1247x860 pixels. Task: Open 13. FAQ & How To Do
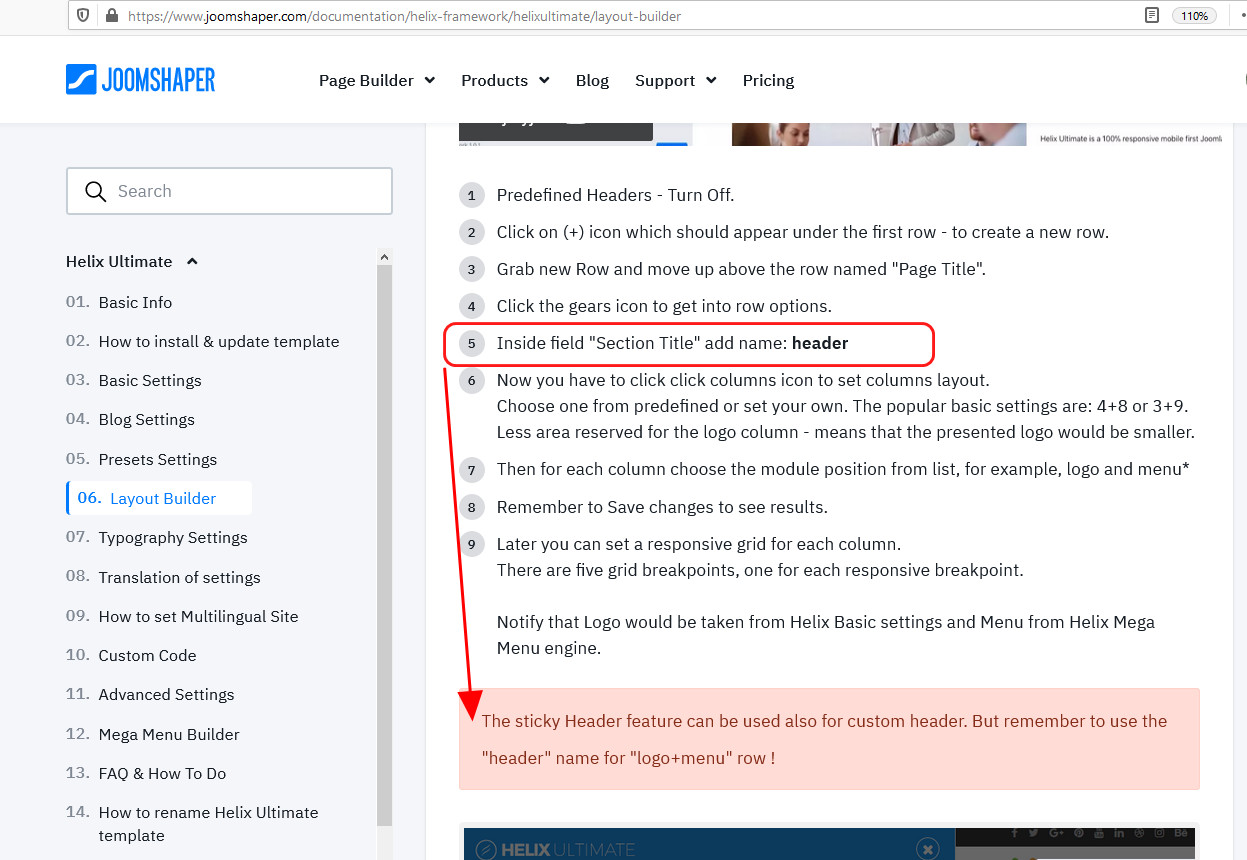click(146, 773)
